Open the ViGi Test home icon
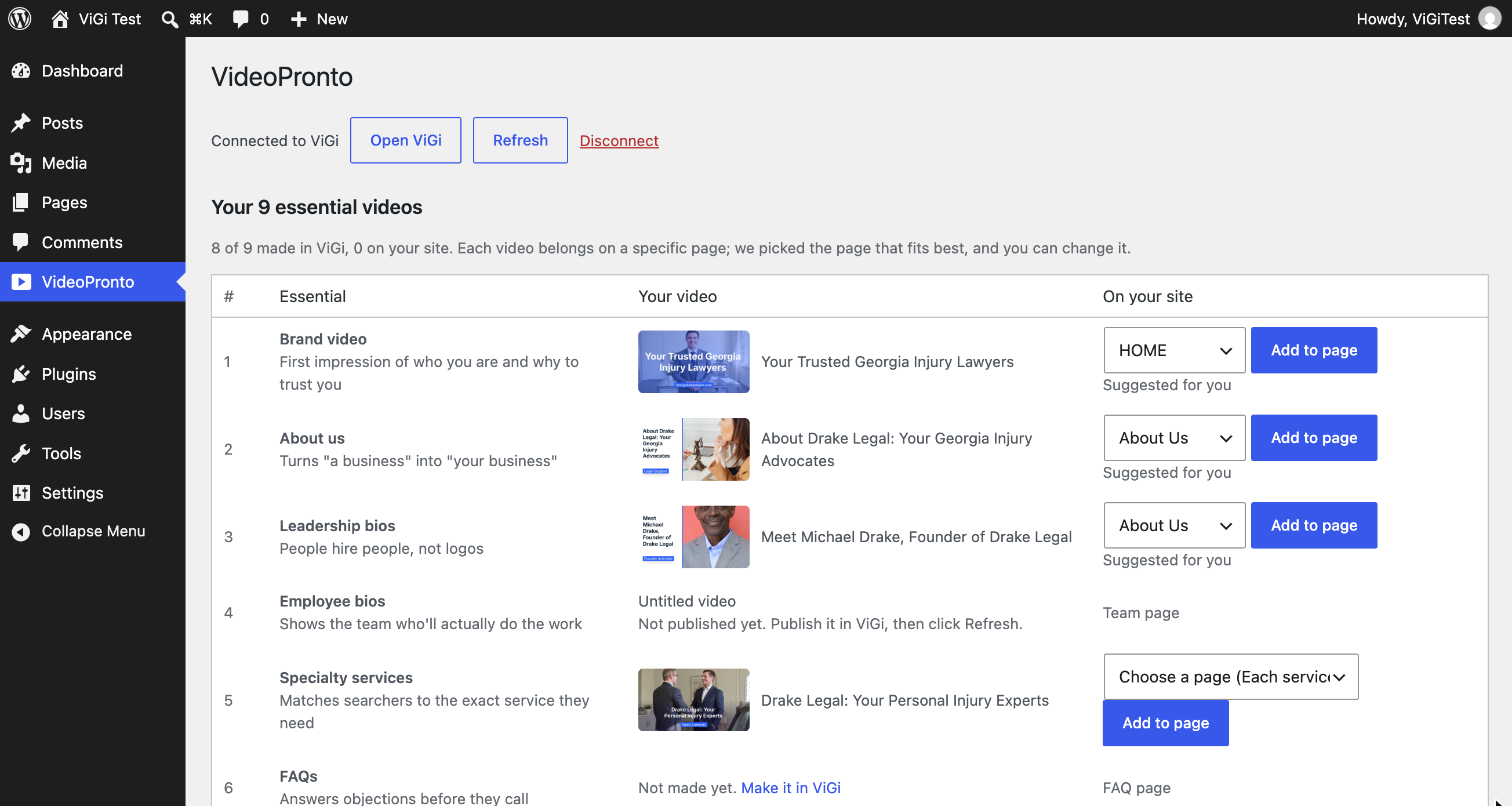1512x806 pixels. coord(61,19)
